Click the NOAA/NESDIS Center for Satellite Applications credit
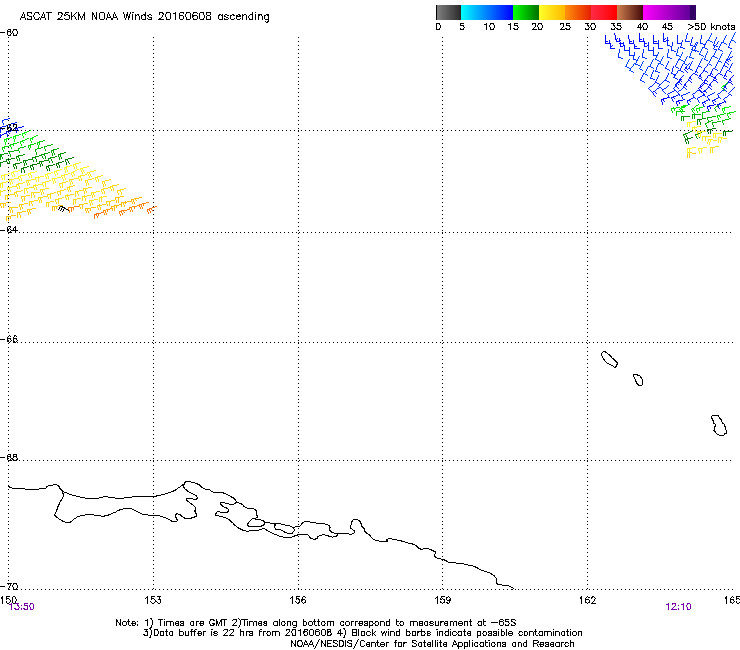Viewport: 740px width, 650px height. pyautogui.click(x=432, y=644)
